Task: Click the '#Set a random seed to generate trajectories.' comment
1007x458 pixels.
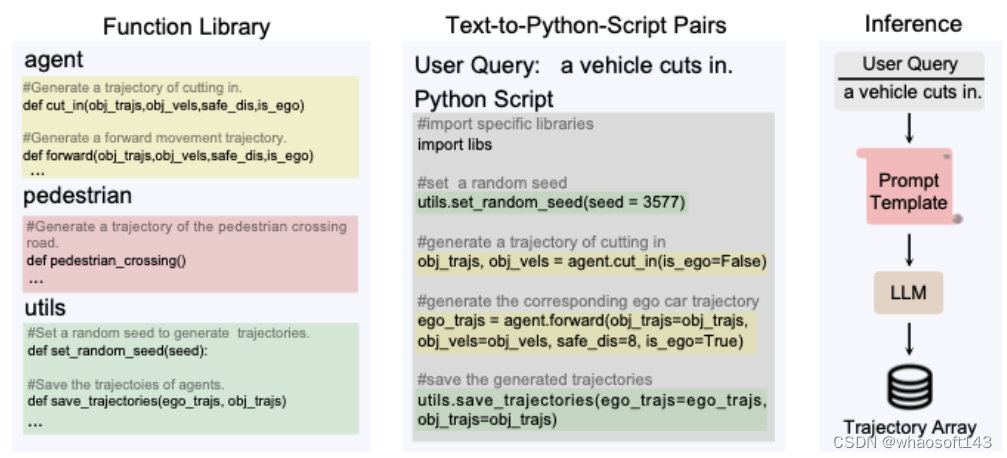Action: pyautogui.click(x=169, y=333)
